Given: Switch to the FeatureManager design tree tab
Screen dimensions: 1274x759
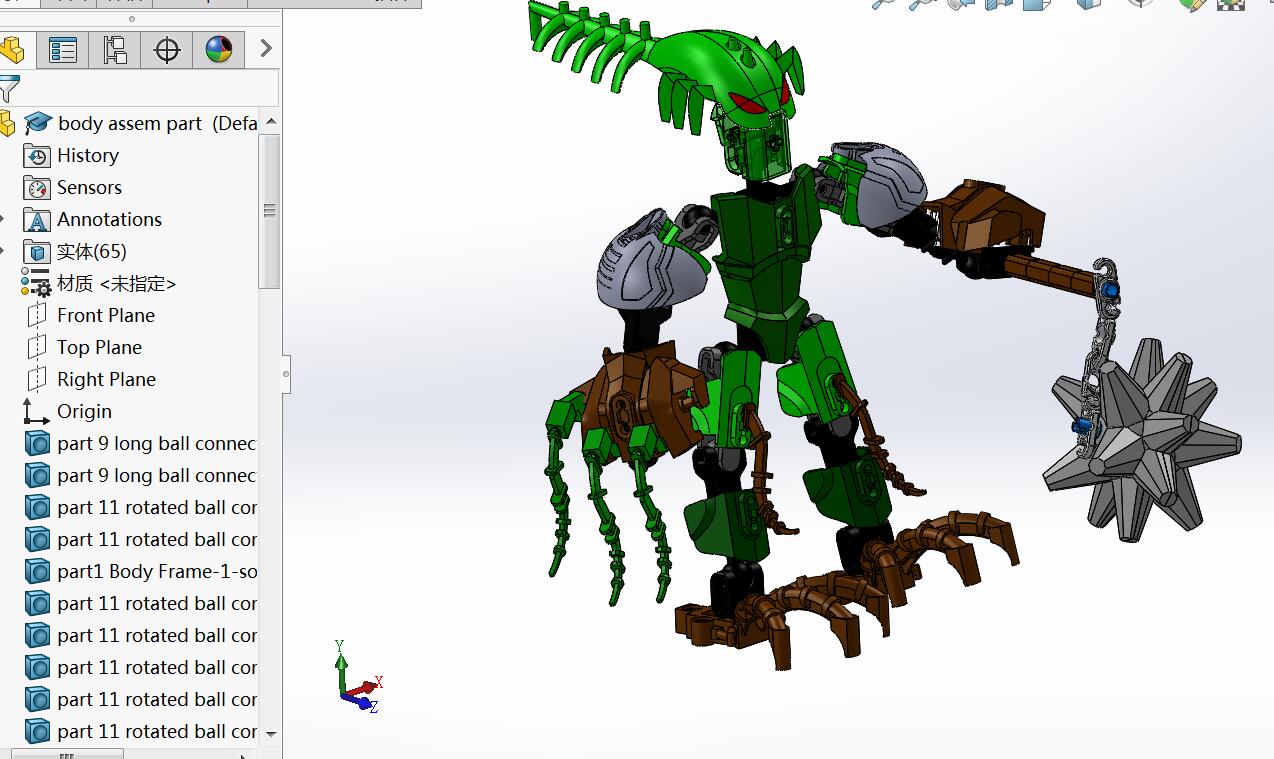Looking at the screenshot, I should pyautogui.click(x=14, y=49).
